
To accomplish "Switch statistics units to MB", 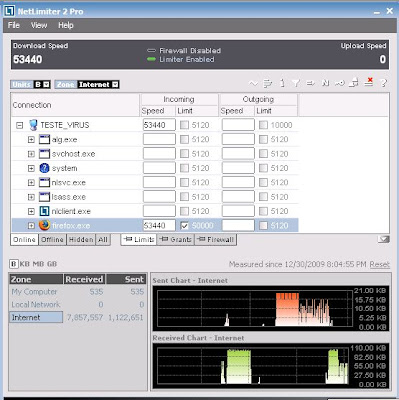I will pos(38,264).
